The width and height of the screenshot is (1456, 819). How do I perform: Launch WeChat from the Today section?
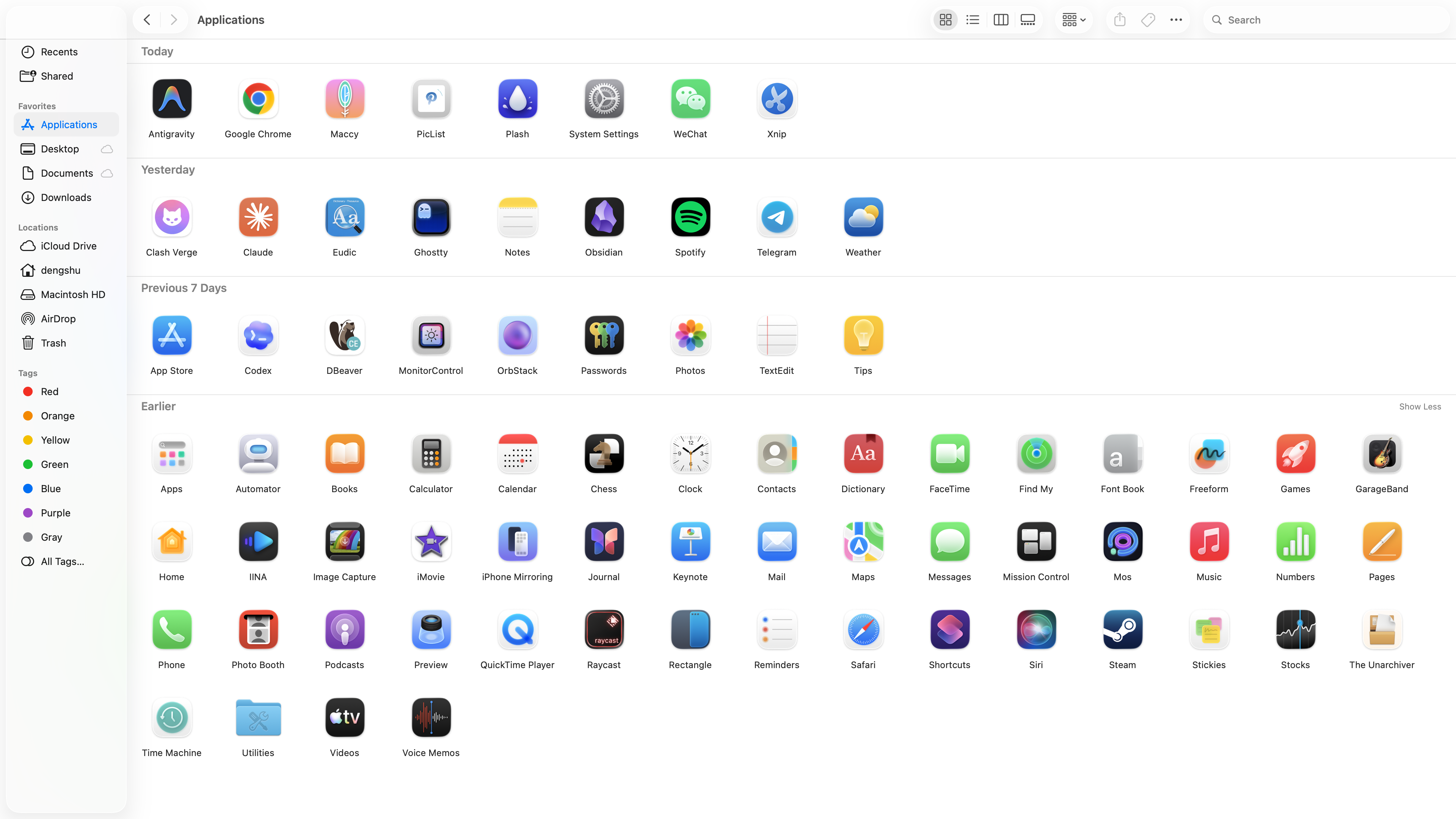(690, 99)
